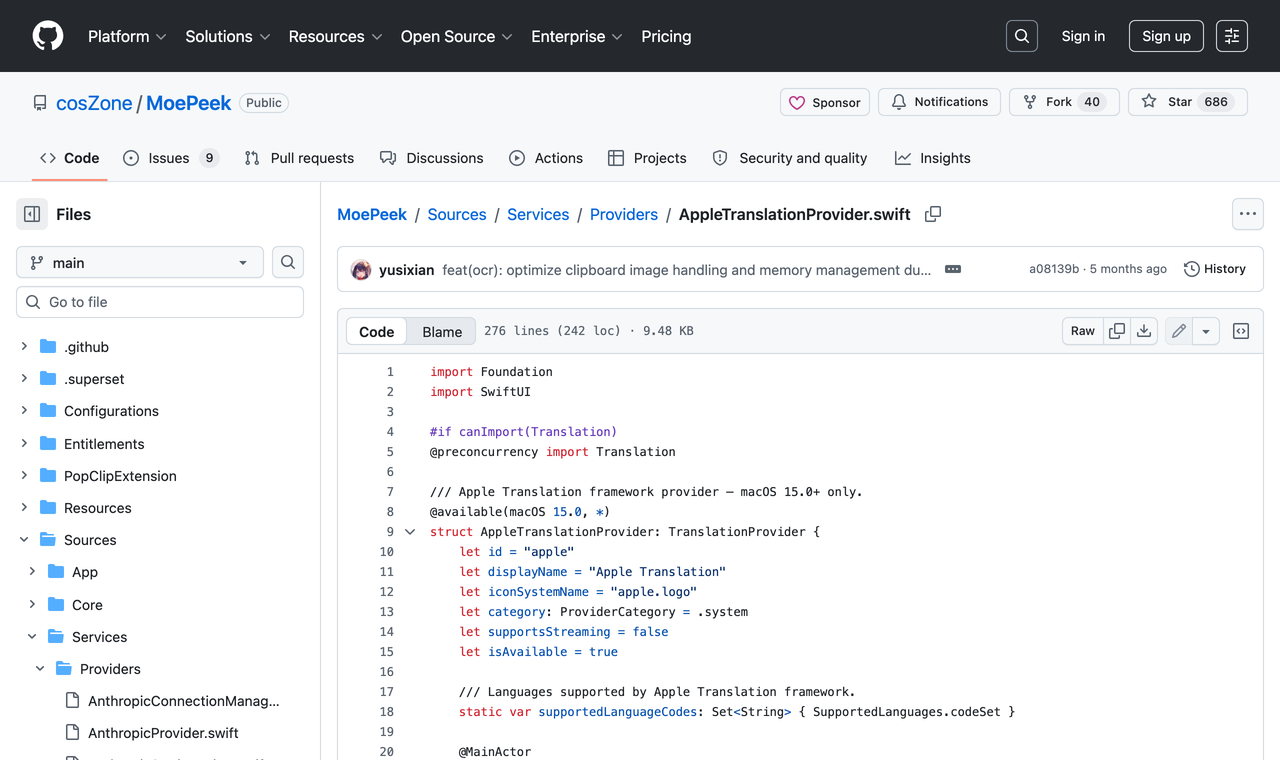Go to Pricing page

[666, 36]
